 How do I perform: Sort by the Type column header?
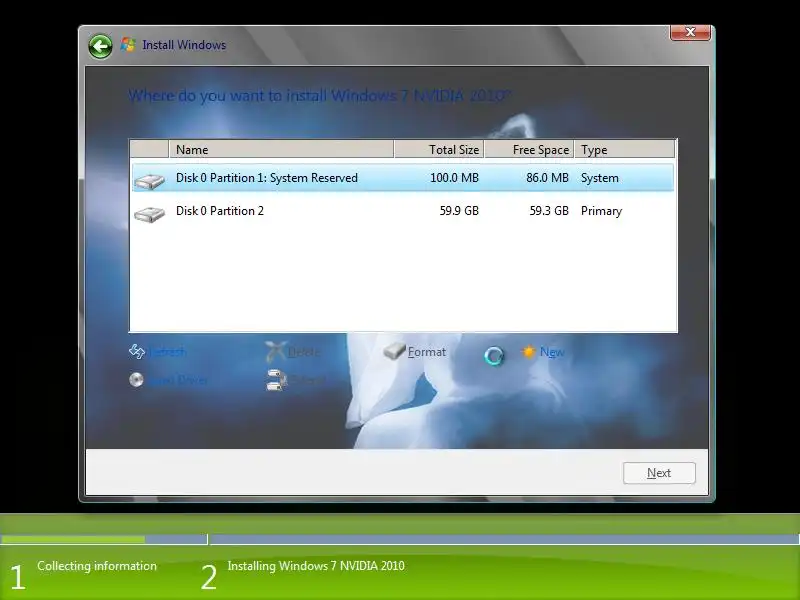point(624,149)
